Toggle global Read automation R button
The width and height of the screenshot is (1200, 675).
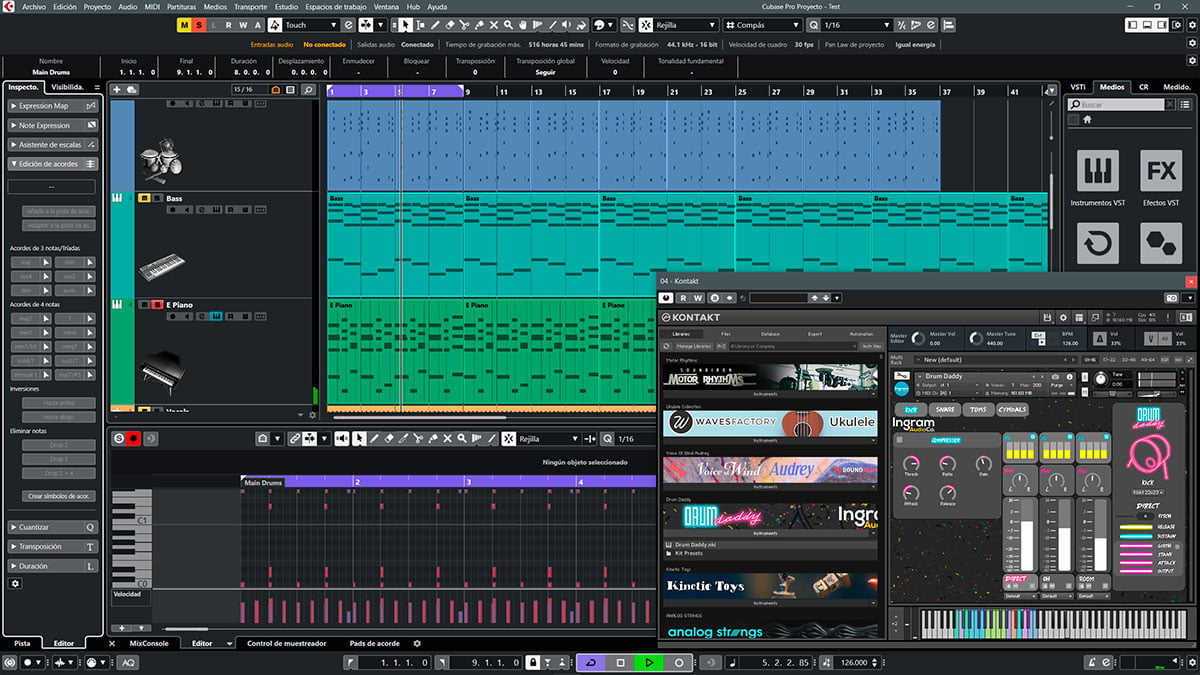[x=228, y=24]
